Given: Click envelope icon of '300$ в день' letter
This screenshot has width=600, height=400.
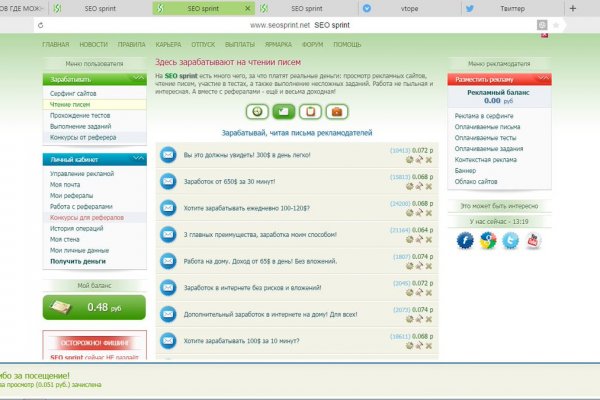Looking at the screenshot, I should pyautogui.click(x=169, y=155).
